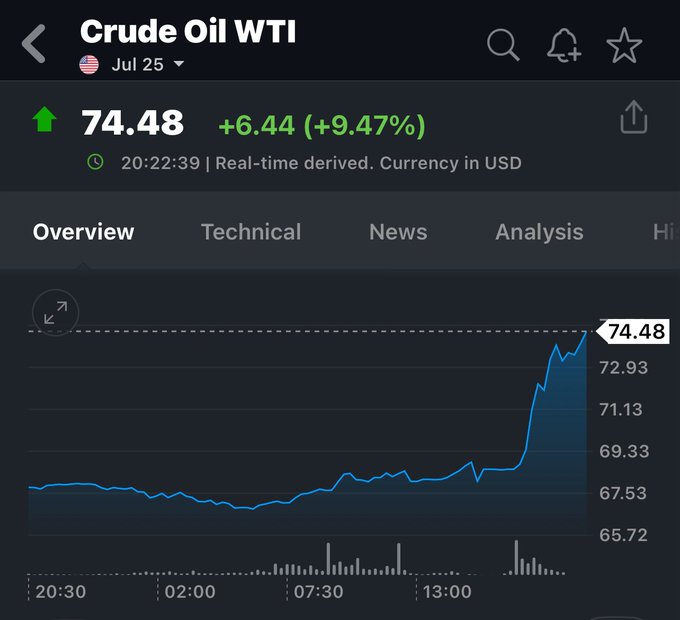The image size is (680, 620).
Task: Tap the +6.44 (+9.47%) change value
Action: point(322,125)
